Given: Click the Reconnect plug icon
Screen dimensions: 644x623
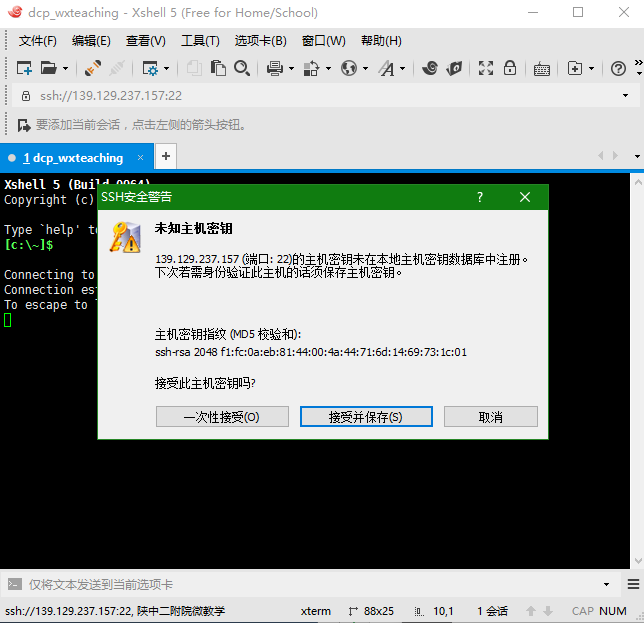Looking at the screenshot, I should click(x=93, y=68).
